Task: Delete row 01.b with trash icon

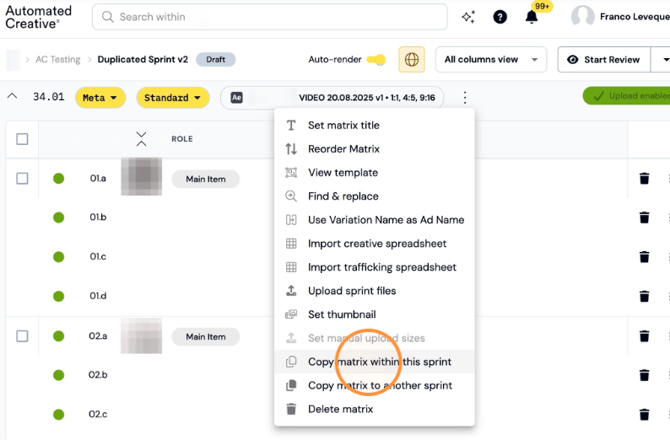Action: coord(644,217)
